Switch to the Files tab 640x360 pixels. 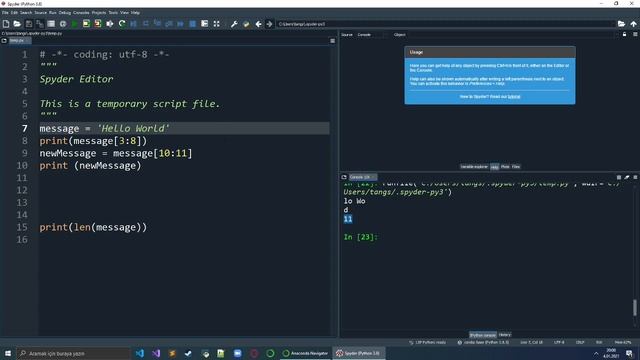point(516,167)
